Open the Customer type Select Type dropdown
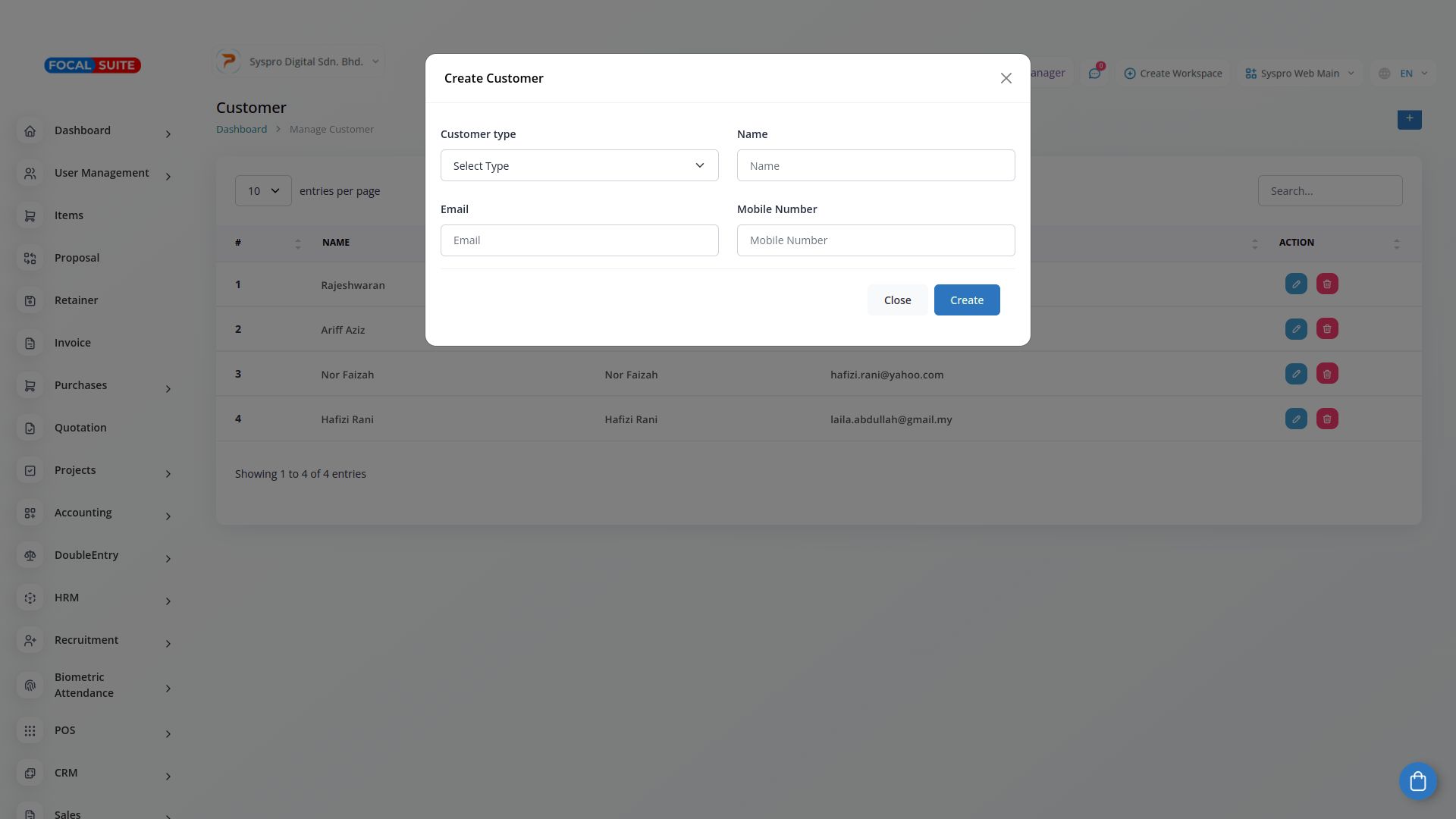The height and width of the screenshot is (819, 1456). 579,166
